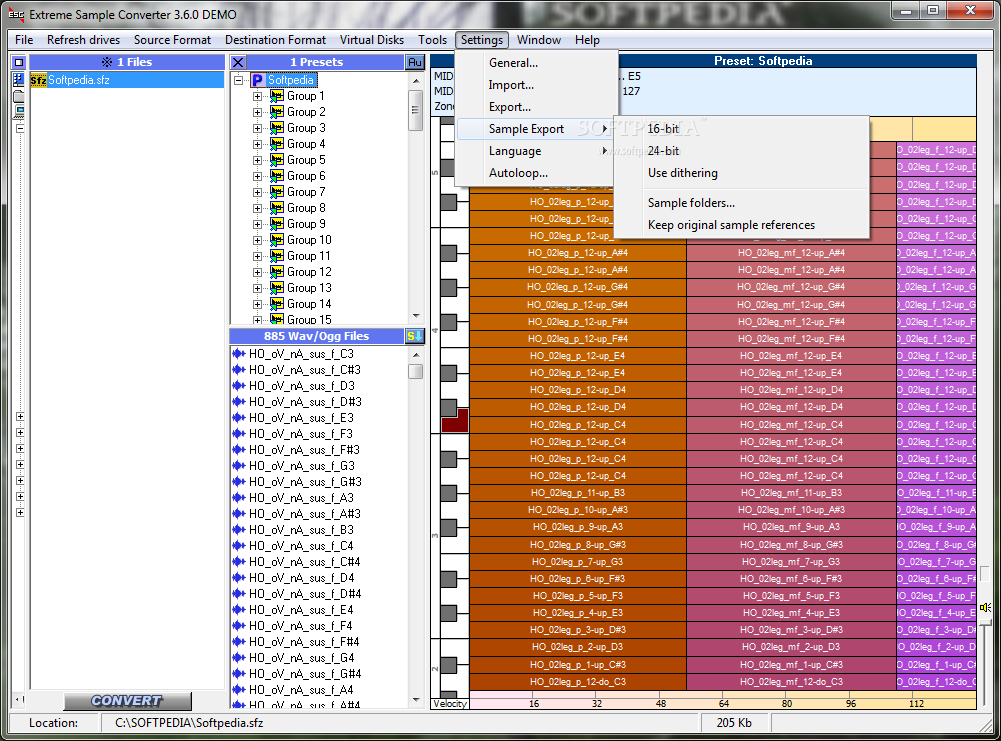Click waveform icon of HO_oV_nA_sus_f_A4

(x=239, y=689)
